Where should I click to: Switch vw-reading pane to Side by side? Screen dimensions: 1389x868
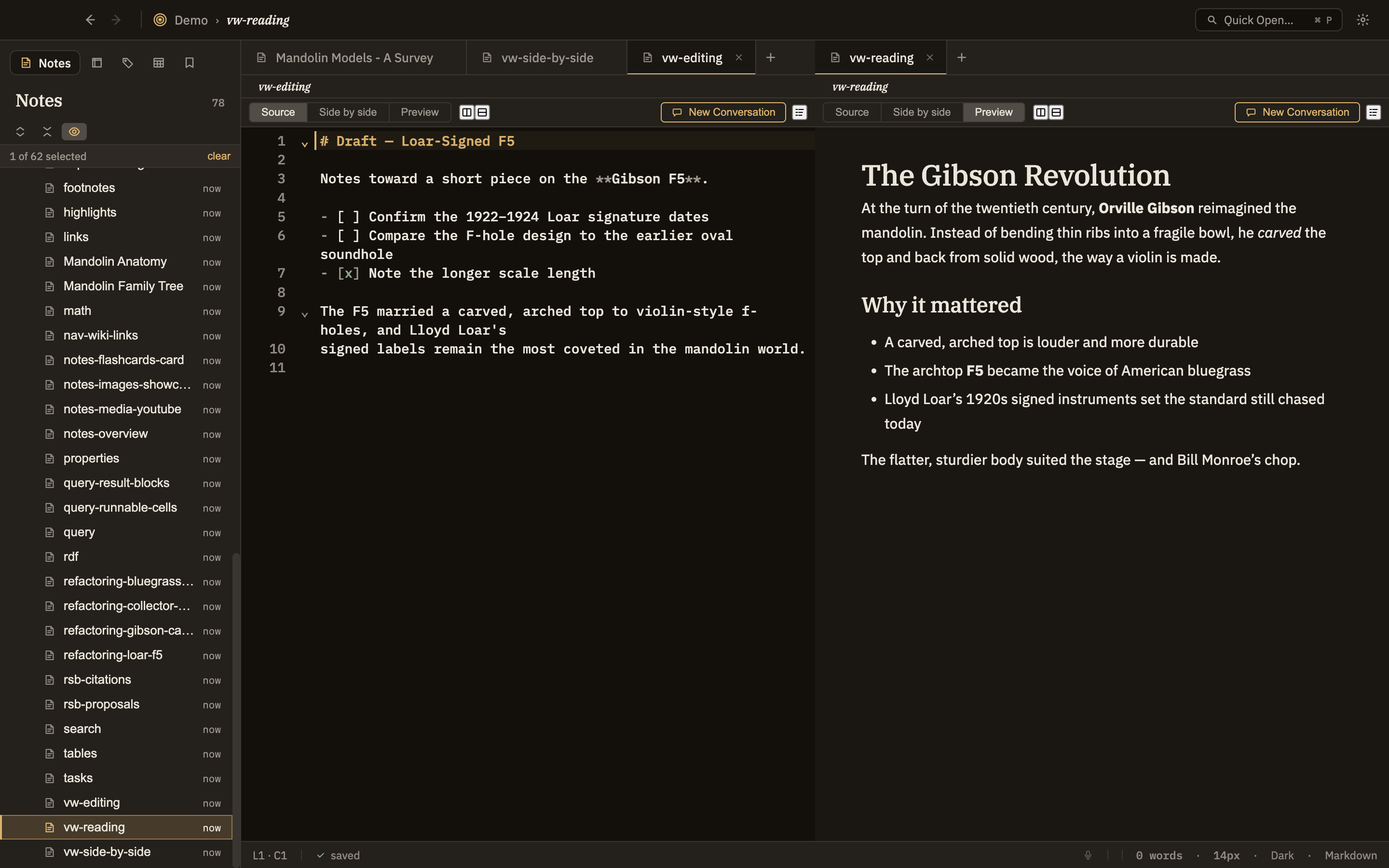click(x=922, y=112)
